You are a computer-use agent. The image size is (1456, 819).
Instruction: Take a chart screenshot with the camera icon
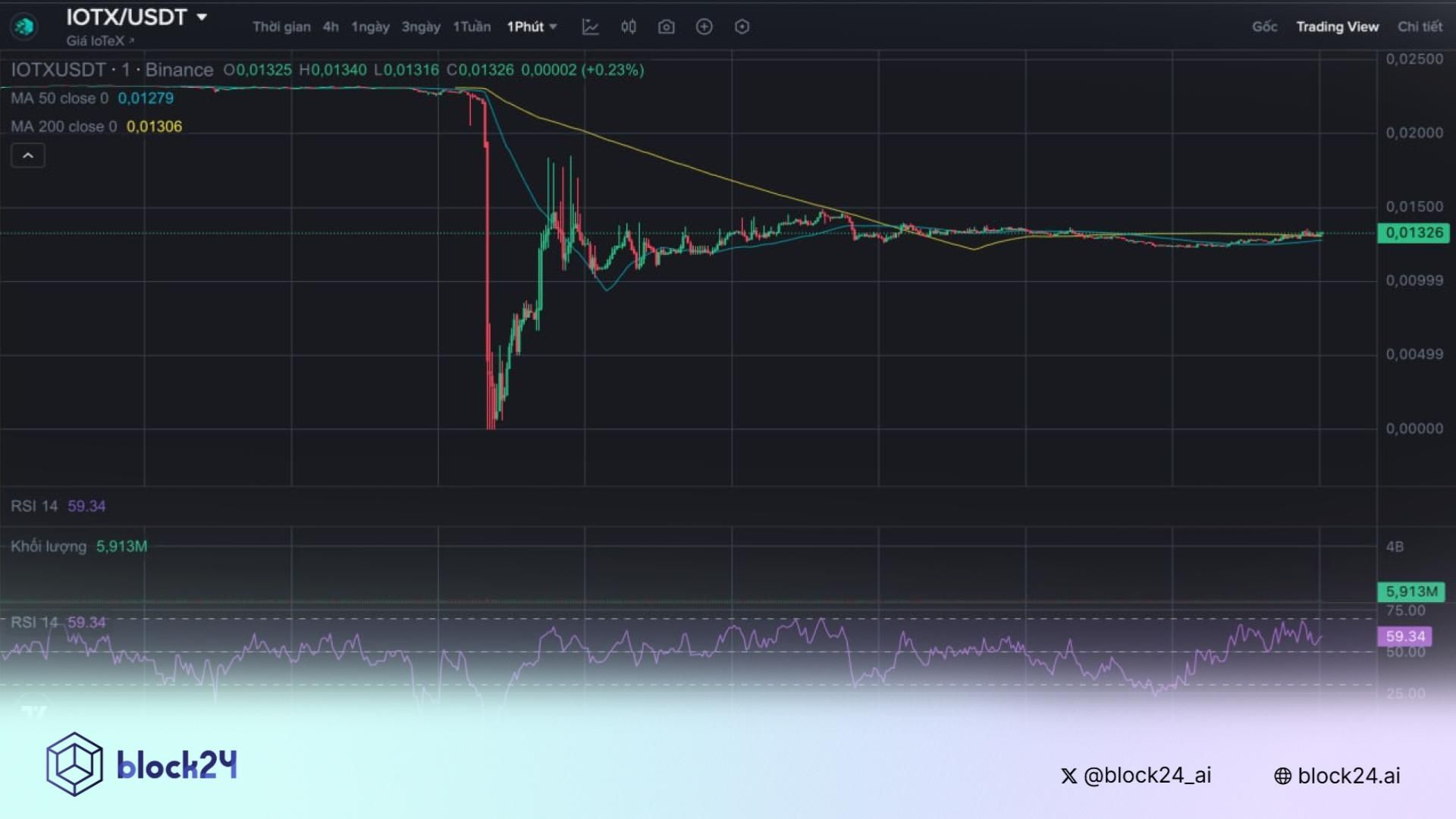point(666,27)
